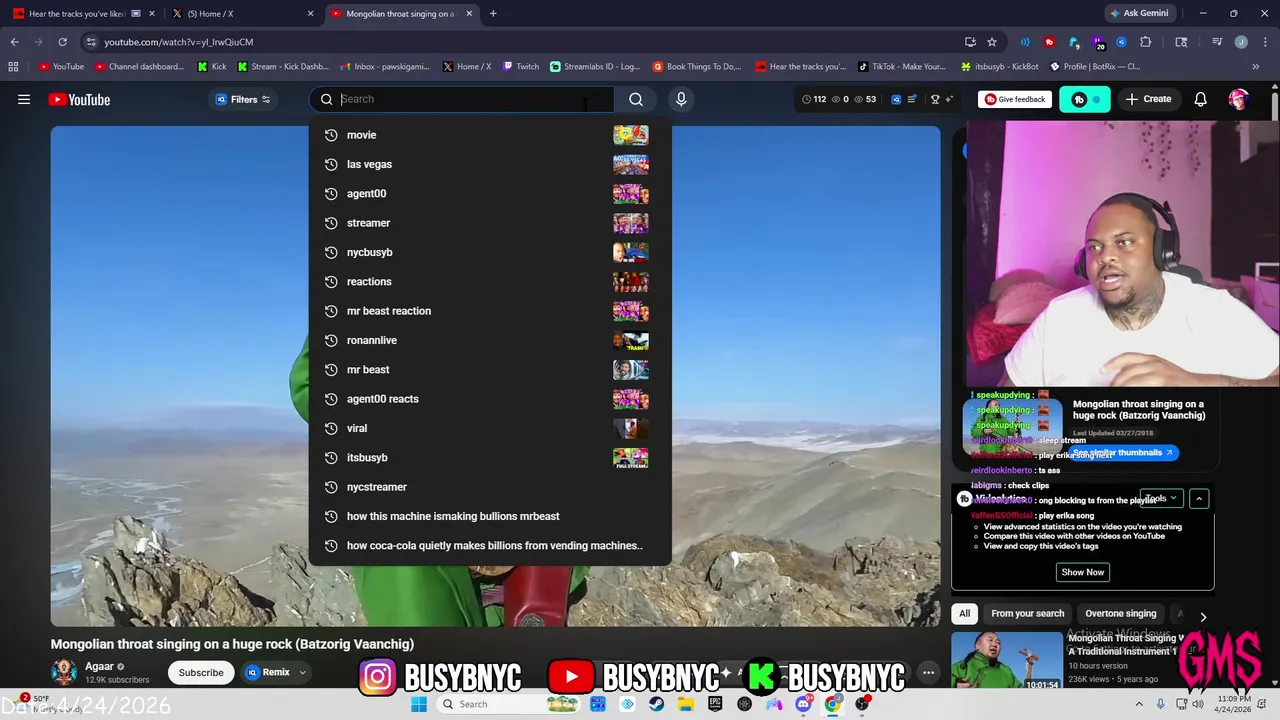Viewport: 1280px width, 720px height.
Task: Open the Chrome profile J avatar
Action: click(1241, 42)
